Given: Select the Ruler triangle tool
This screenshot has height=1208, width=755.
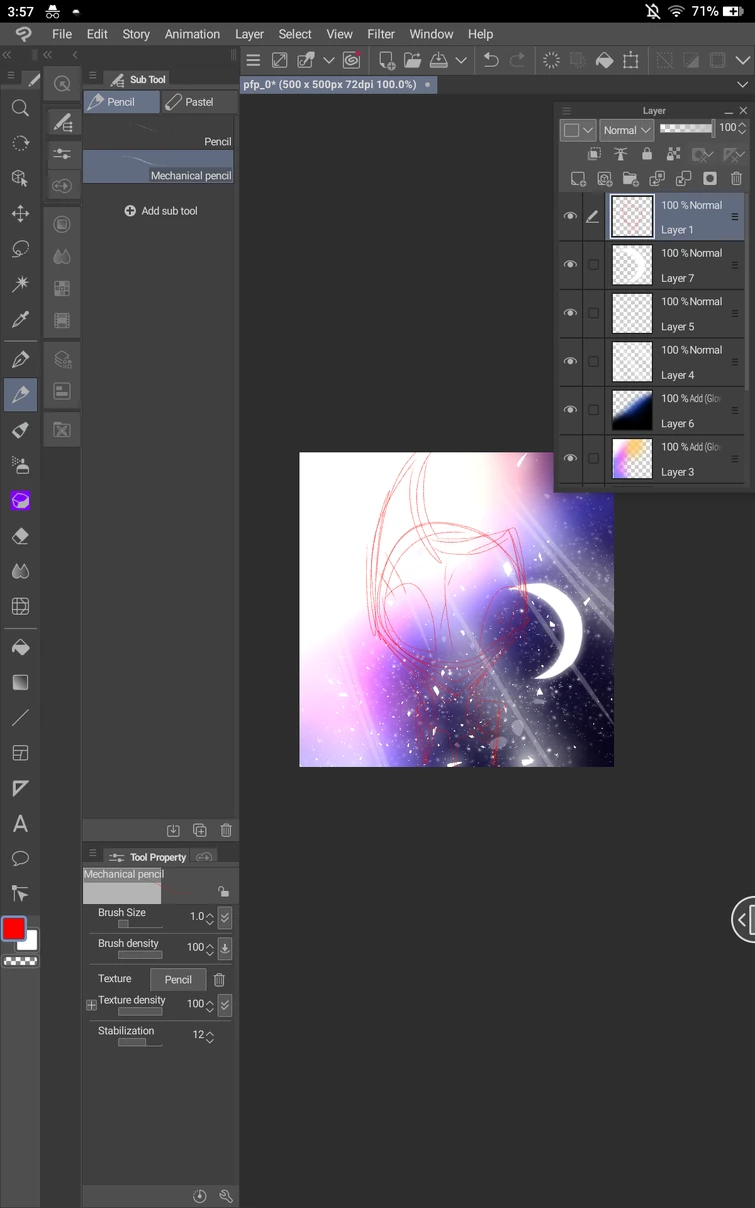Looking at the screenshot, I should [20, 788].
